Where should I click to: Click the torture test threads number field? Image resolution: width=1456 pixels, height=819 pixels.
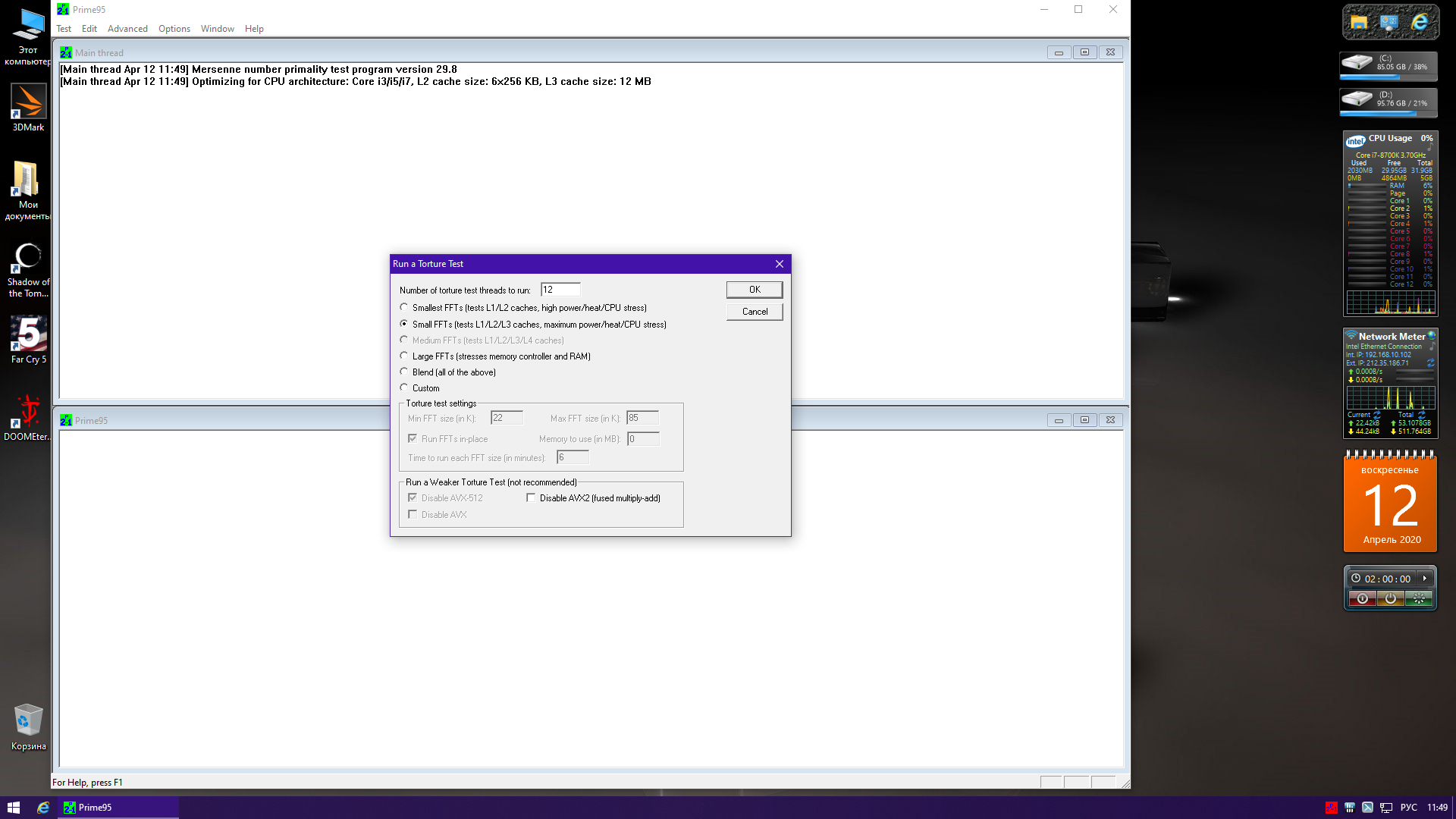tap(560, 290)
